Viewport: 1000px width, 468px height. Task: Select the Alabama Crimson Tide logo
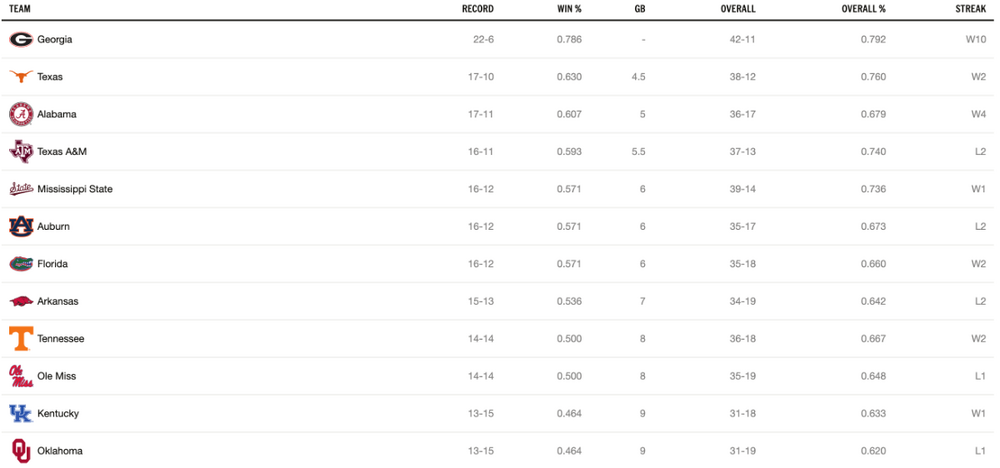(21, 114)
